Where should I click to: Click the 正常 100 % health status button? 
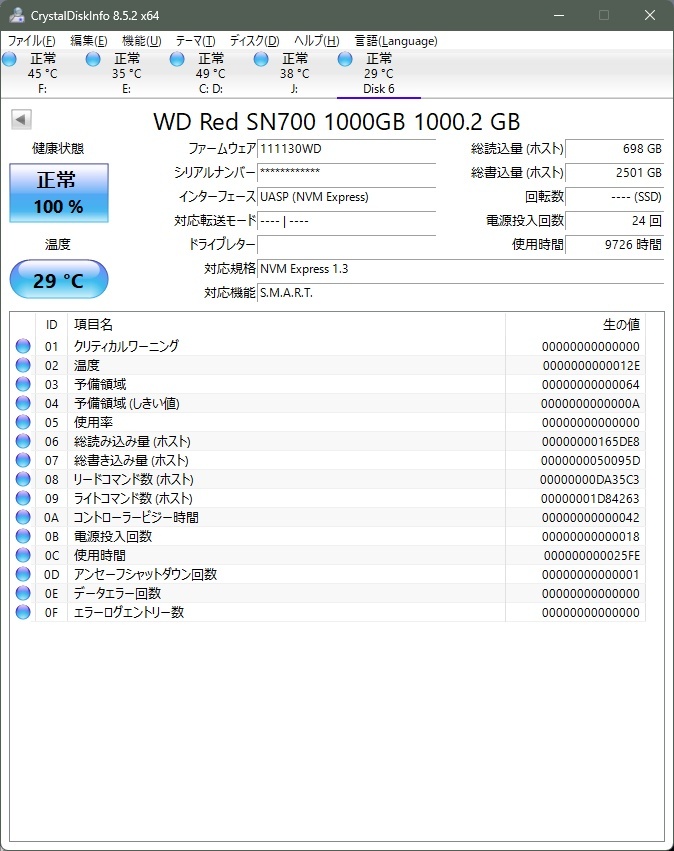point(59,193)
